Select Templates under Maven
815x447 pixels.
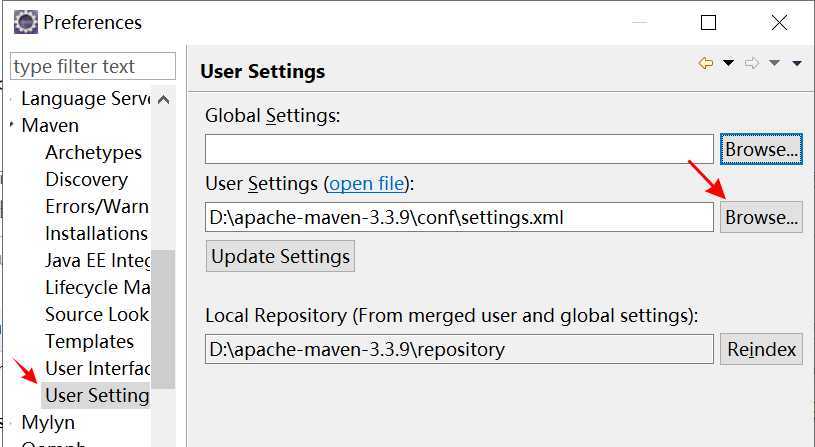(x=89, y=342)
